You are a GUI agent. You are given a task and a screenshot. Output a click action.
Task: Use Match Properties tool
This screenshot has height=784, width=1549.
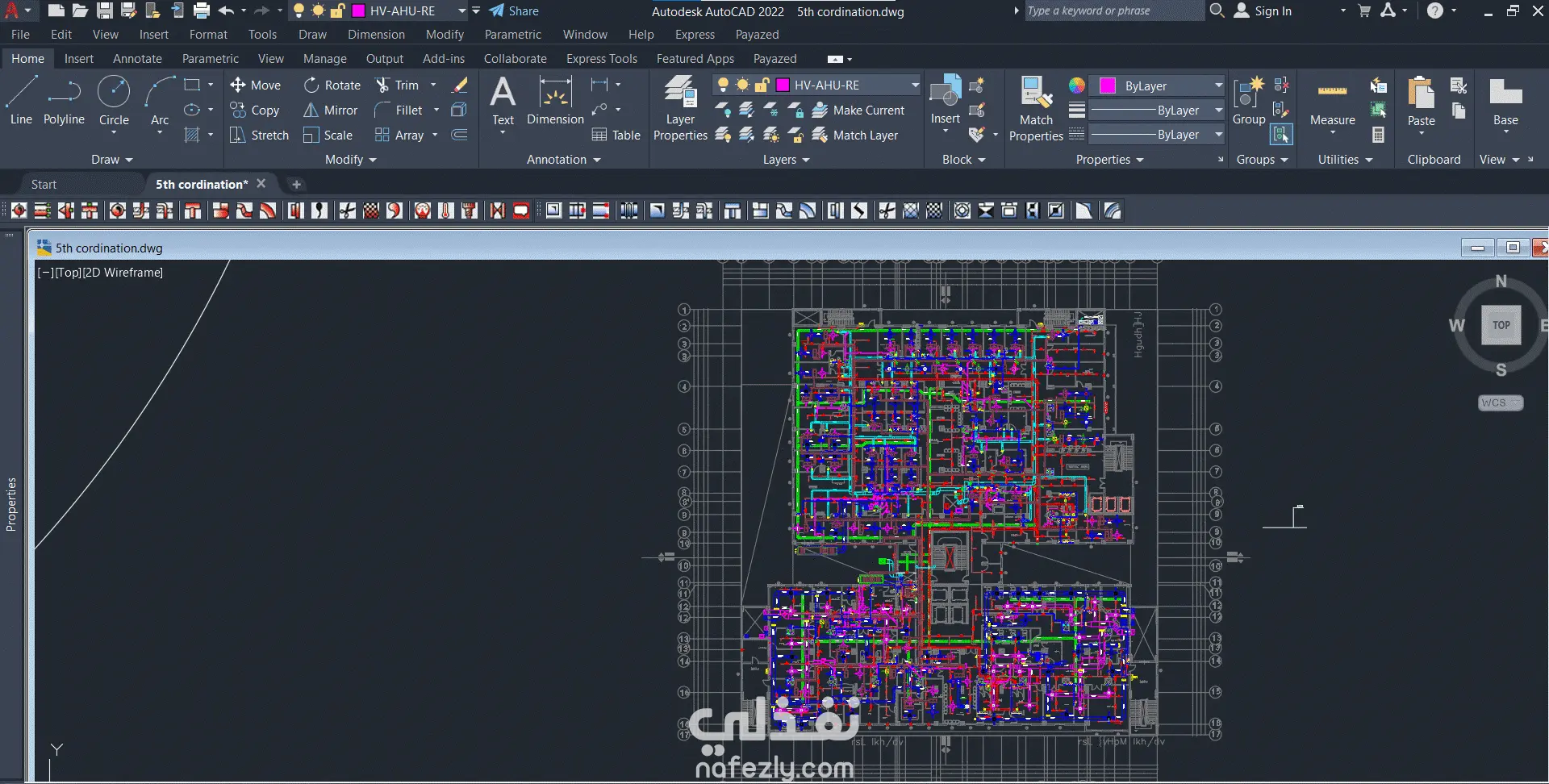pos(1036,109)
